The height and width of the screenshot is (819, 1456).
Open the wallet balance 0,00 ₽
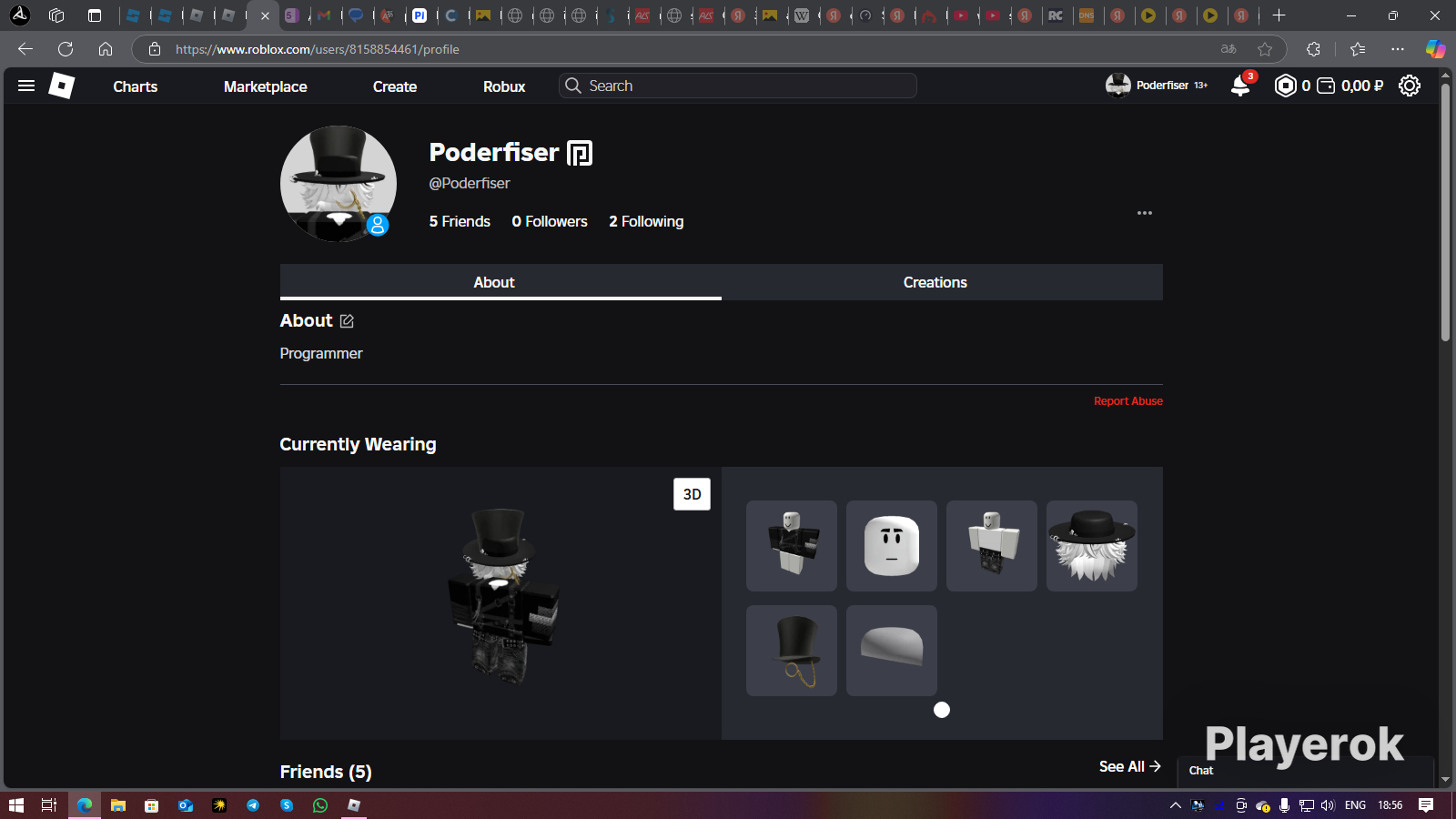point(1350,86)
